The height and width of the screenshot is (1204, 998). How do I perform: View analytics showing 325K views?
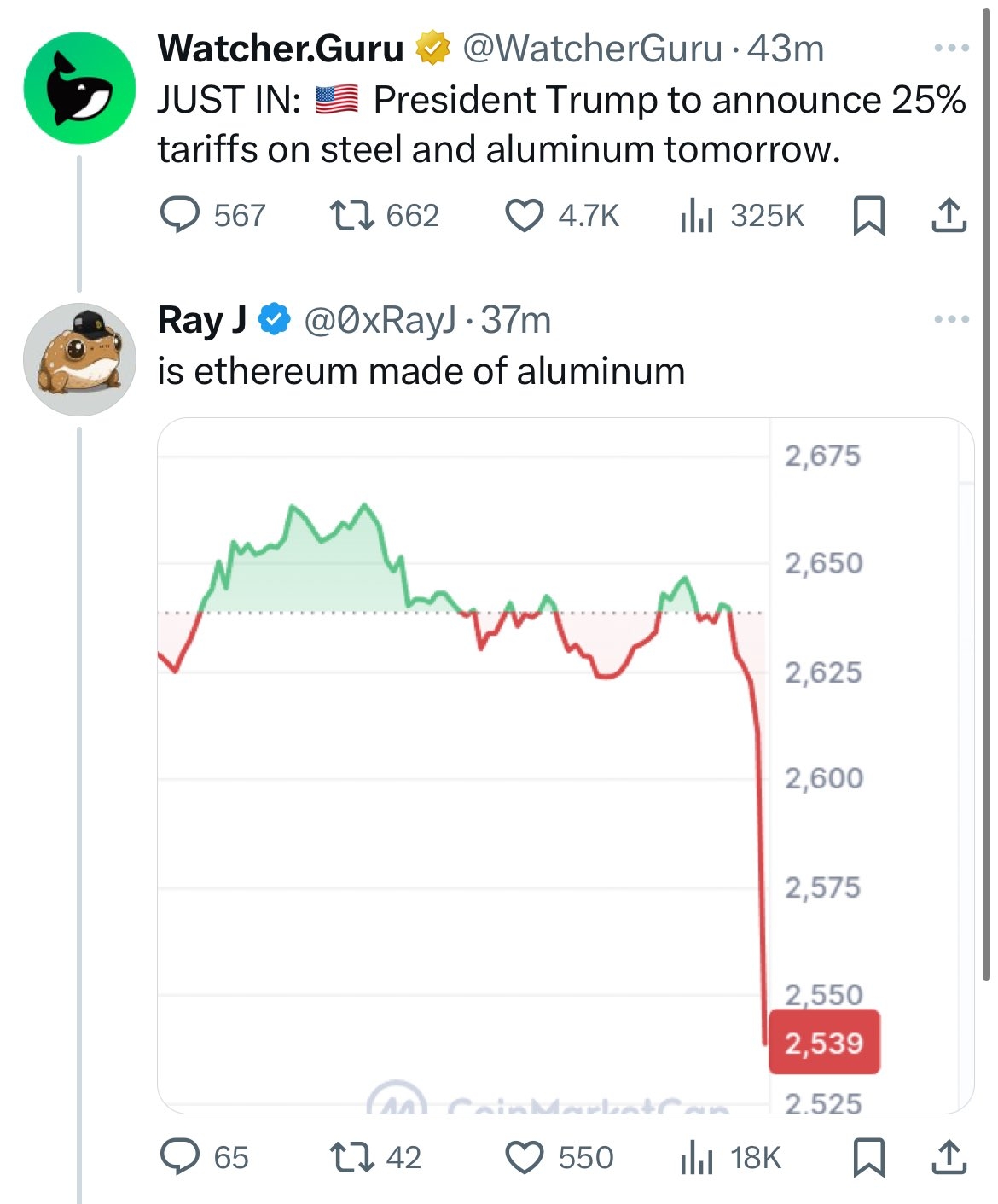[x=746, y=217]
